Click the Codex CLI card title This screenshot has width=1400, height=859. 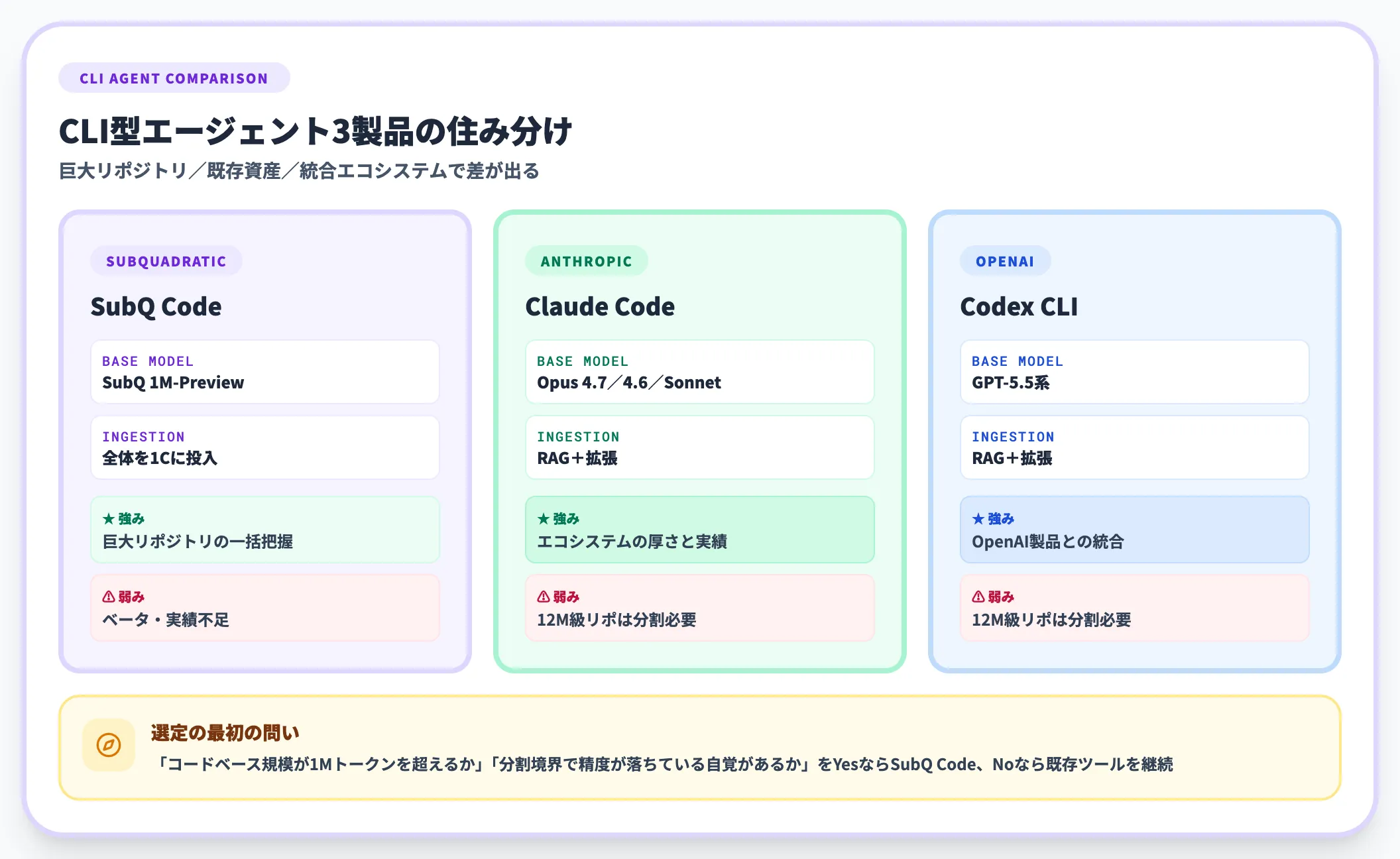[x=1019, y=307]
